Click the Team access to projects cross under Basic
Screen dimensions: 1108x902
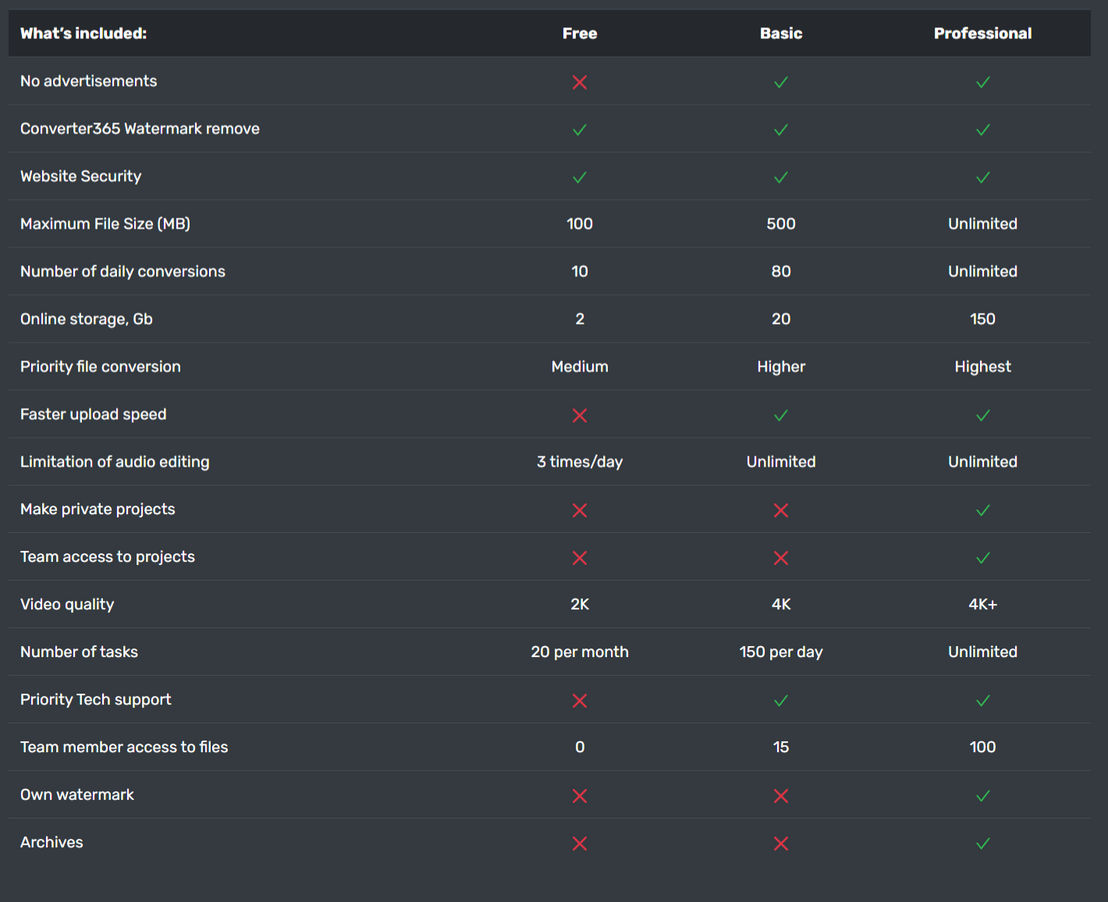click(781, 558)
